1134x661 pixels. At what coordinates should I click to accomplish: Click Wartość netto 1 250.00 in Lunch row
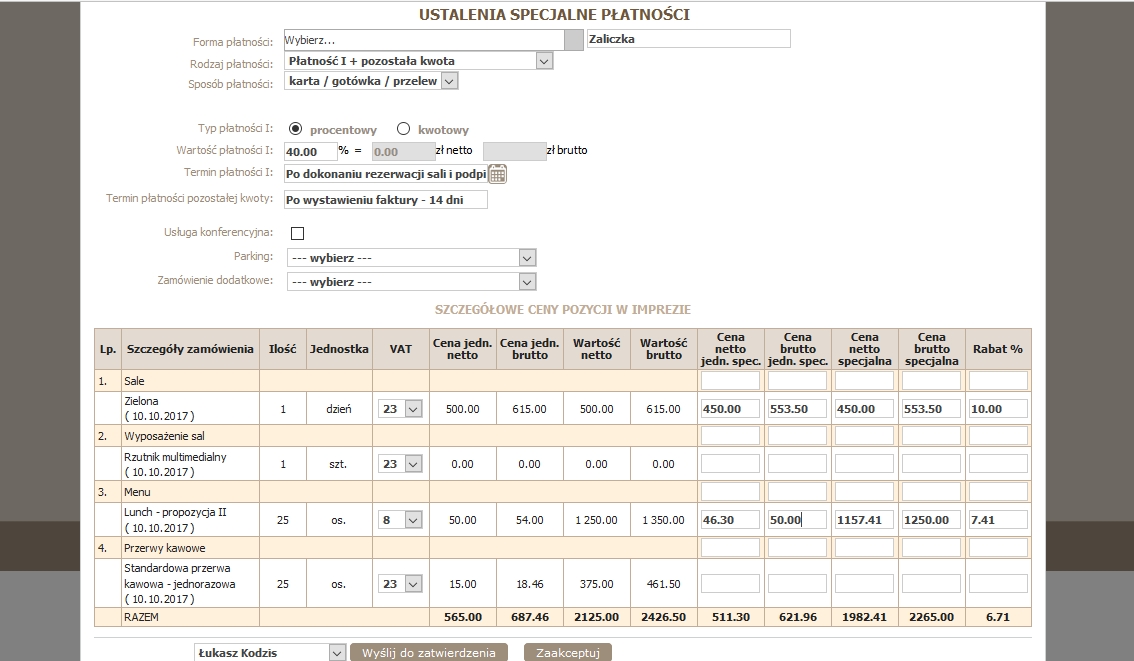597,520
